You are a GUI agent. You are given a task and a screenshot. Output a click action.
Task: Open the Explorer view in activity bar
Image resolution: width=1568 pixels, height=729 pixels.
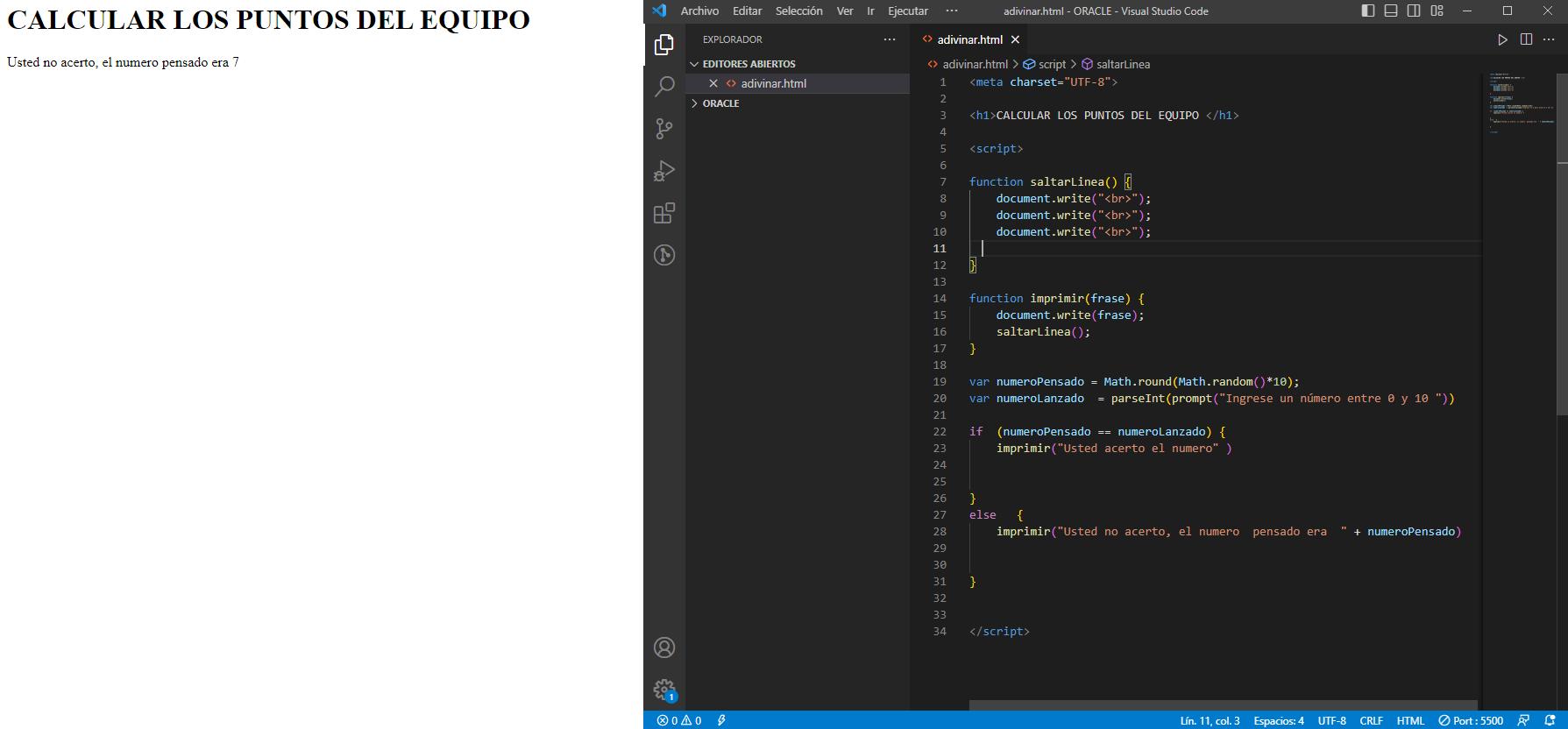(x=664, y=44)
